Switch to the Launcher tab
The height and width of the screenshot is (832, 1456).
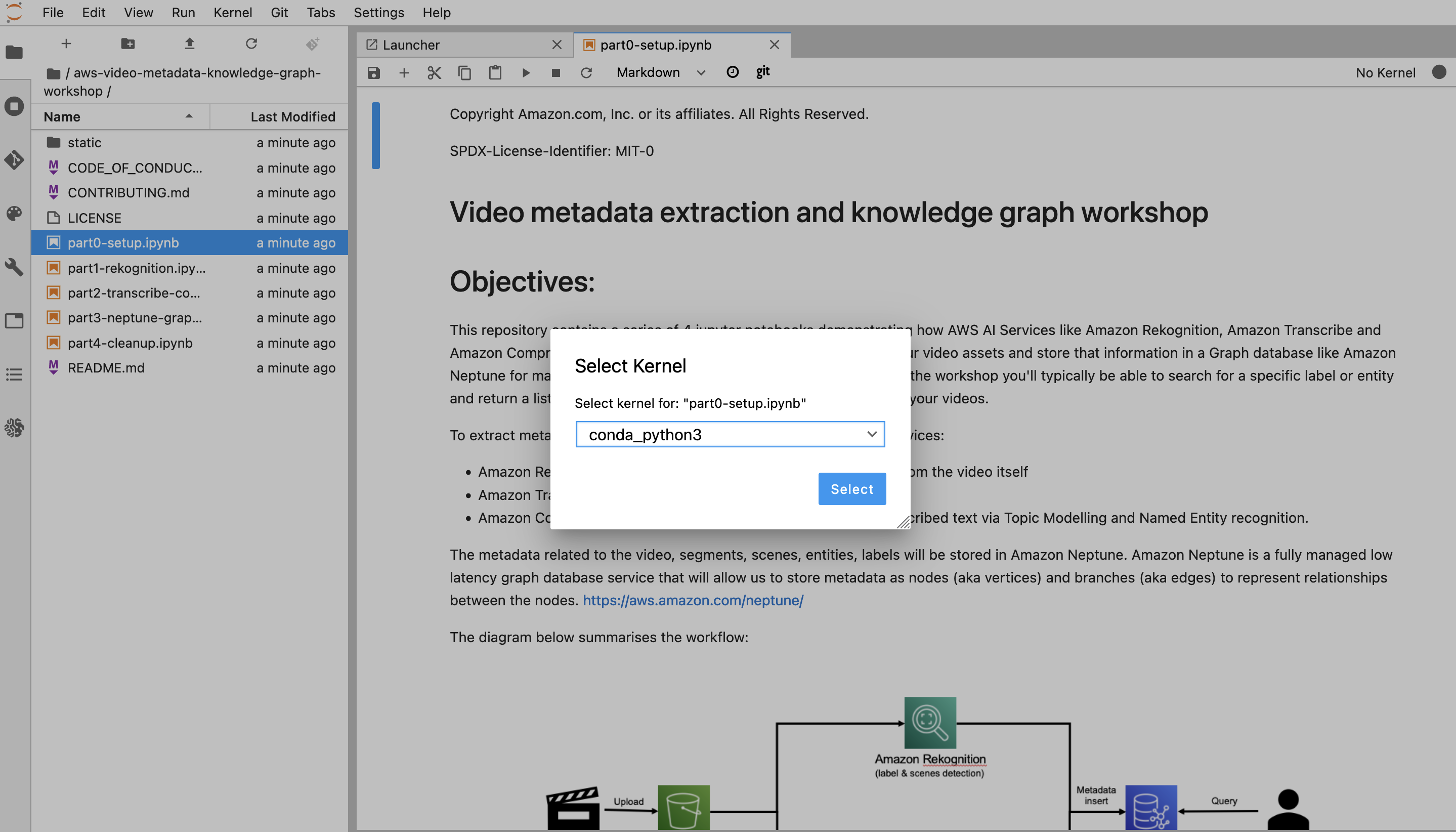(412, 44)
